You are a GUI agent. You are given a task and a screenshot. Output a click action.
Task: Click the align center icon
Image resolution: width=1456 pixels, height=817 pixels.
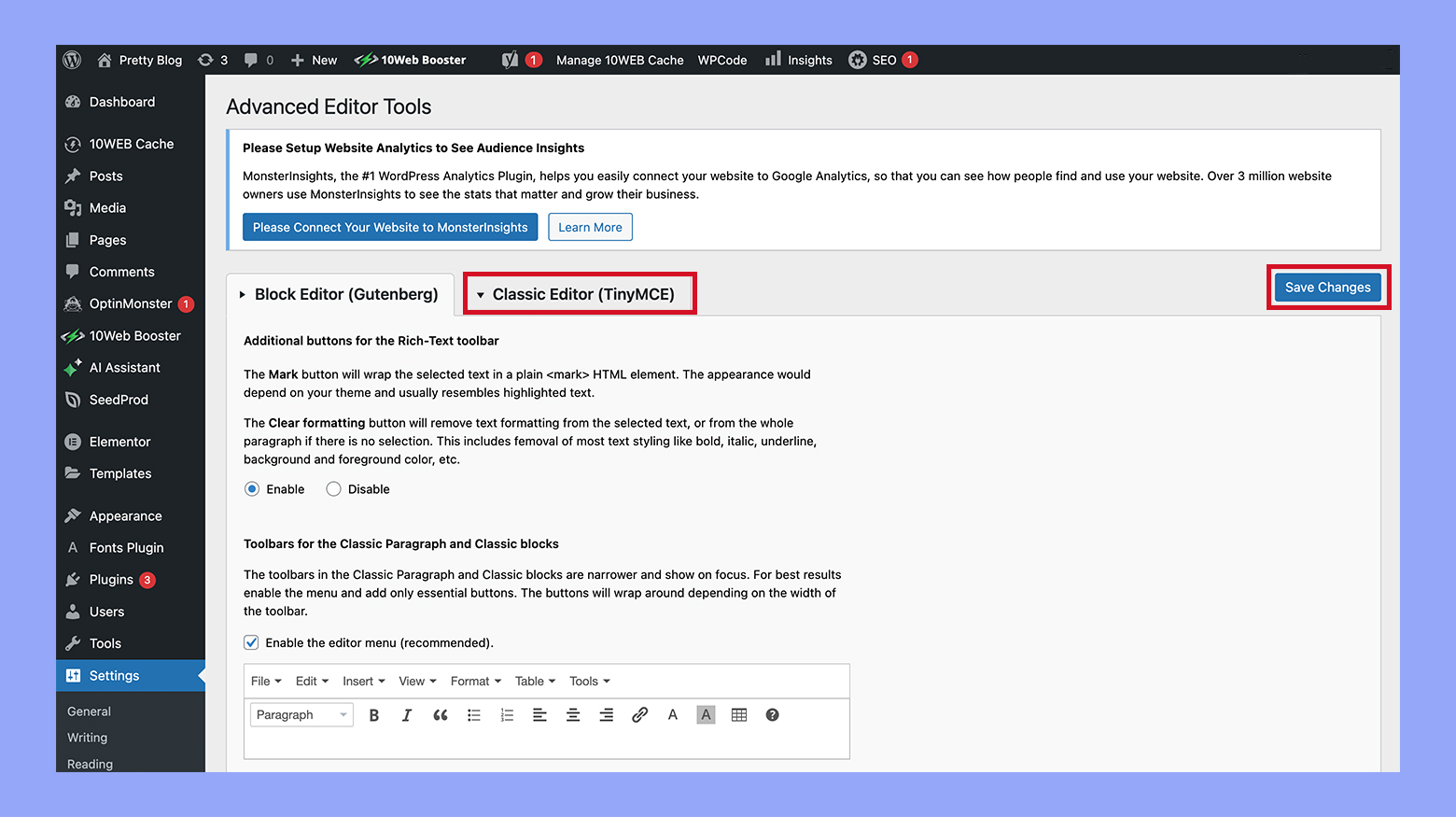[573, 714]
